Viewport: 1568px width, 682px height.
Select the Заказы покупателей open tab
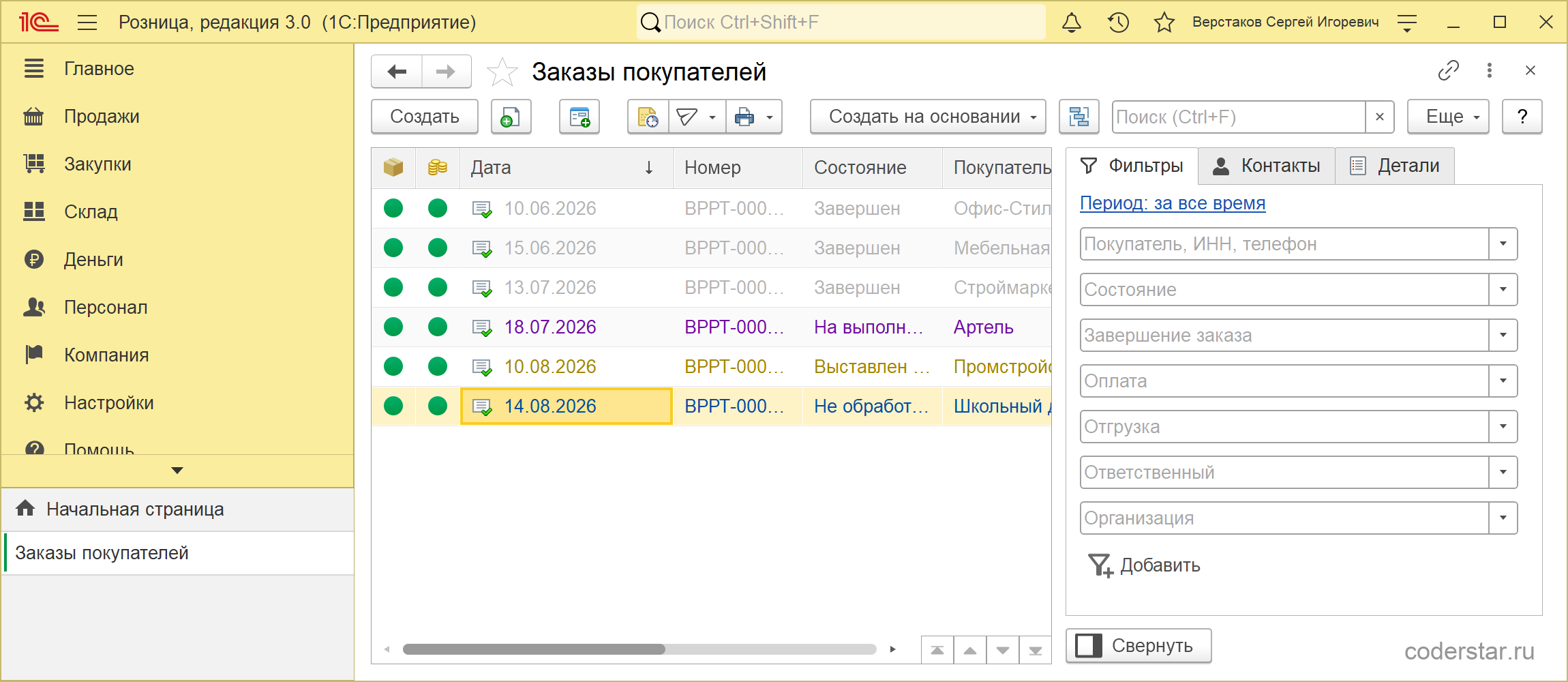coord(177,553)
